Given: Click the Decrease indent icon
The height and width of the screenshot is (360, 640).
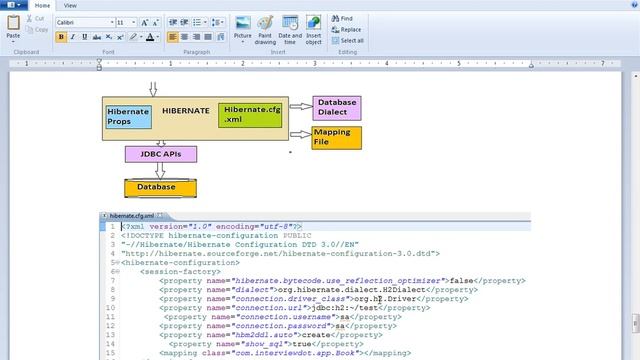Looking at the screenshot, I should [173, 22].
